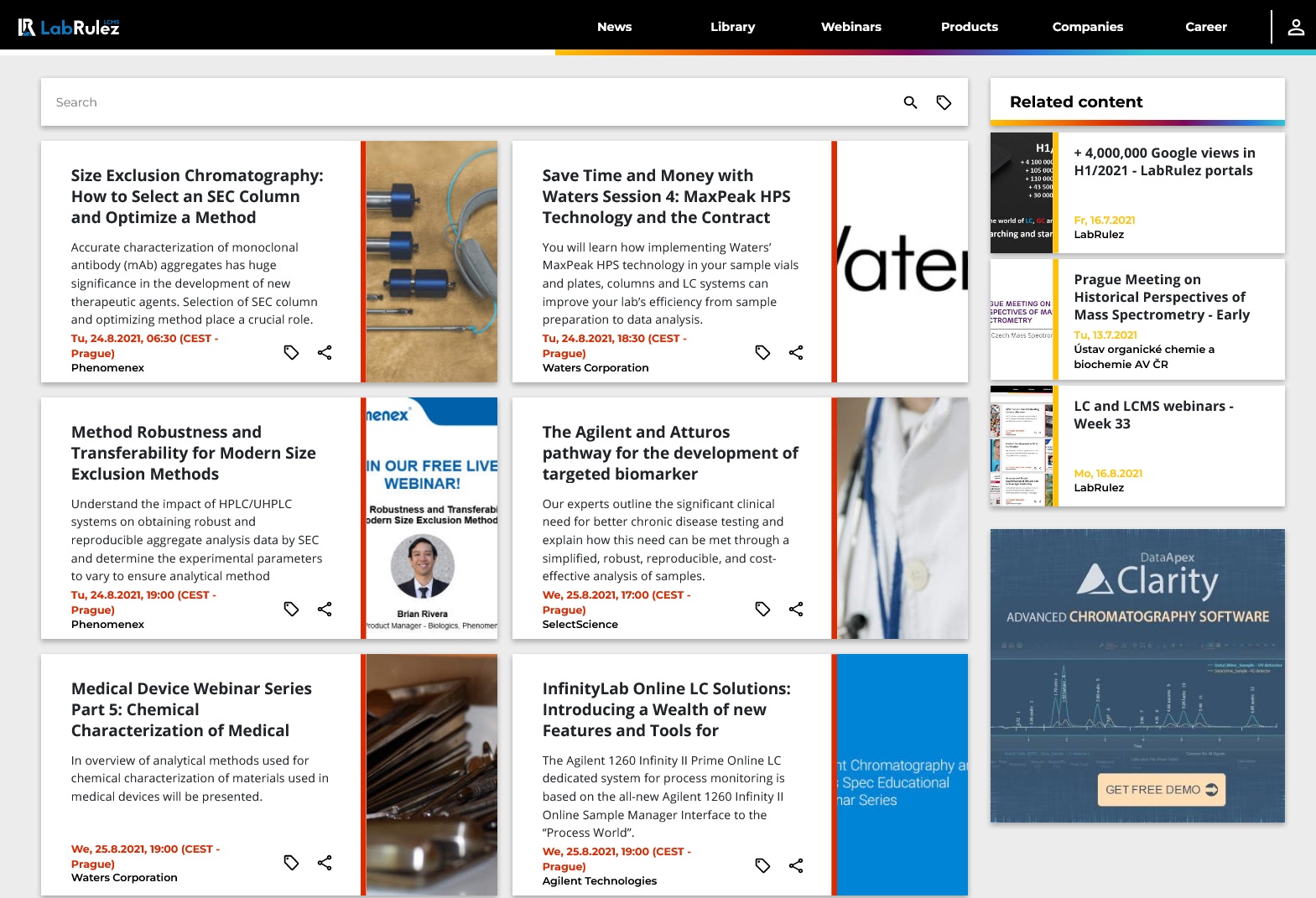
Task: Click Waters Corporation under Save Time card
Action: click(x=596, y=368)
